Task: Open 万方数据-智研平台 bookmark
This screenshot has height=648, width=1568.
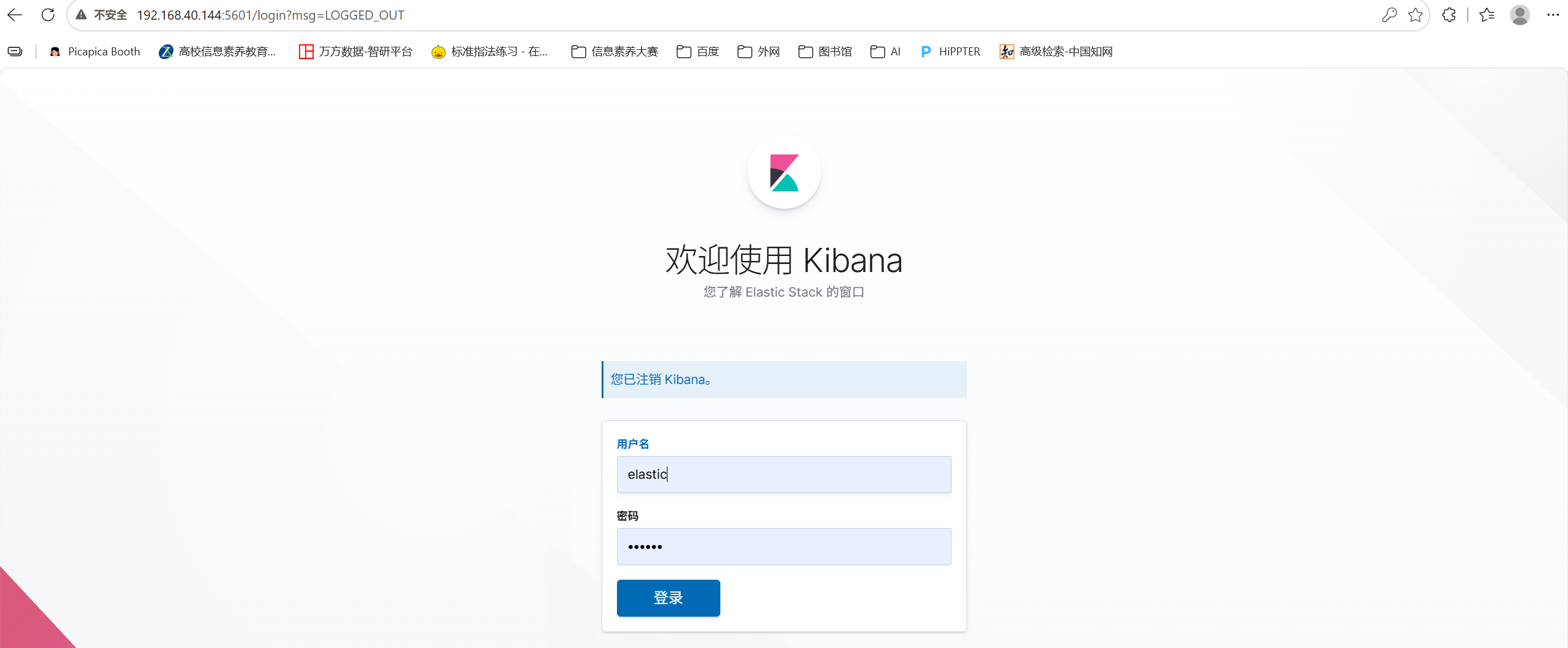Action: coord(356,52)
